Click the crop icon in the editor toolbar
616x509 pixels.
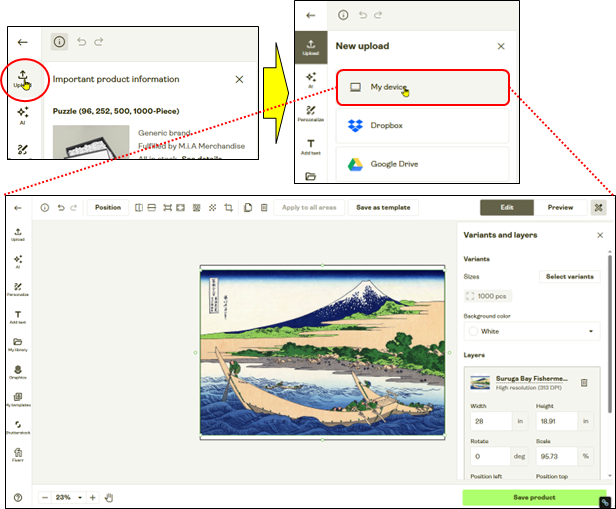(228, 208)
